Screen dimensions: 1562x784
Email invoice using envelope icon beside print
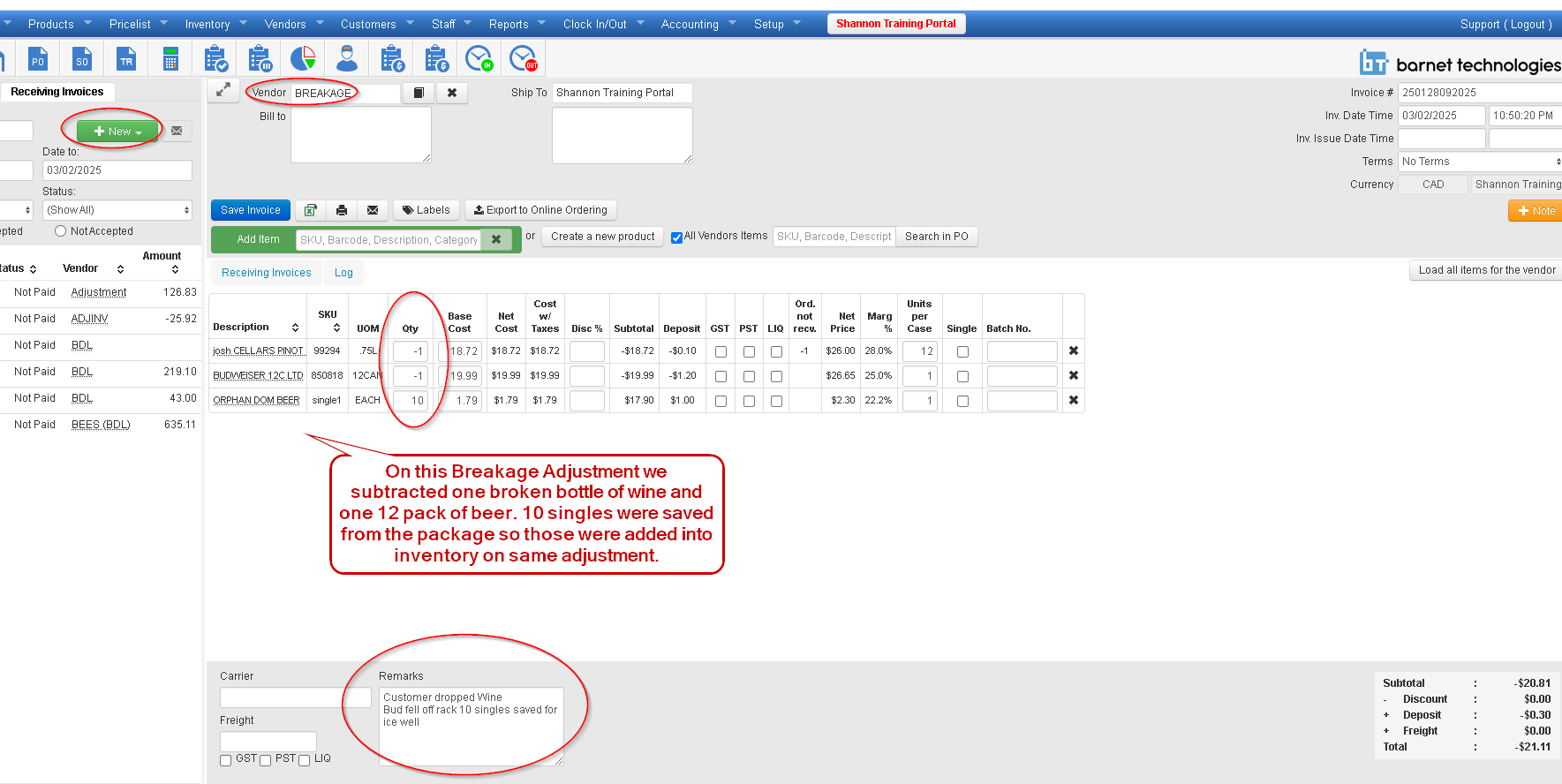373,210
